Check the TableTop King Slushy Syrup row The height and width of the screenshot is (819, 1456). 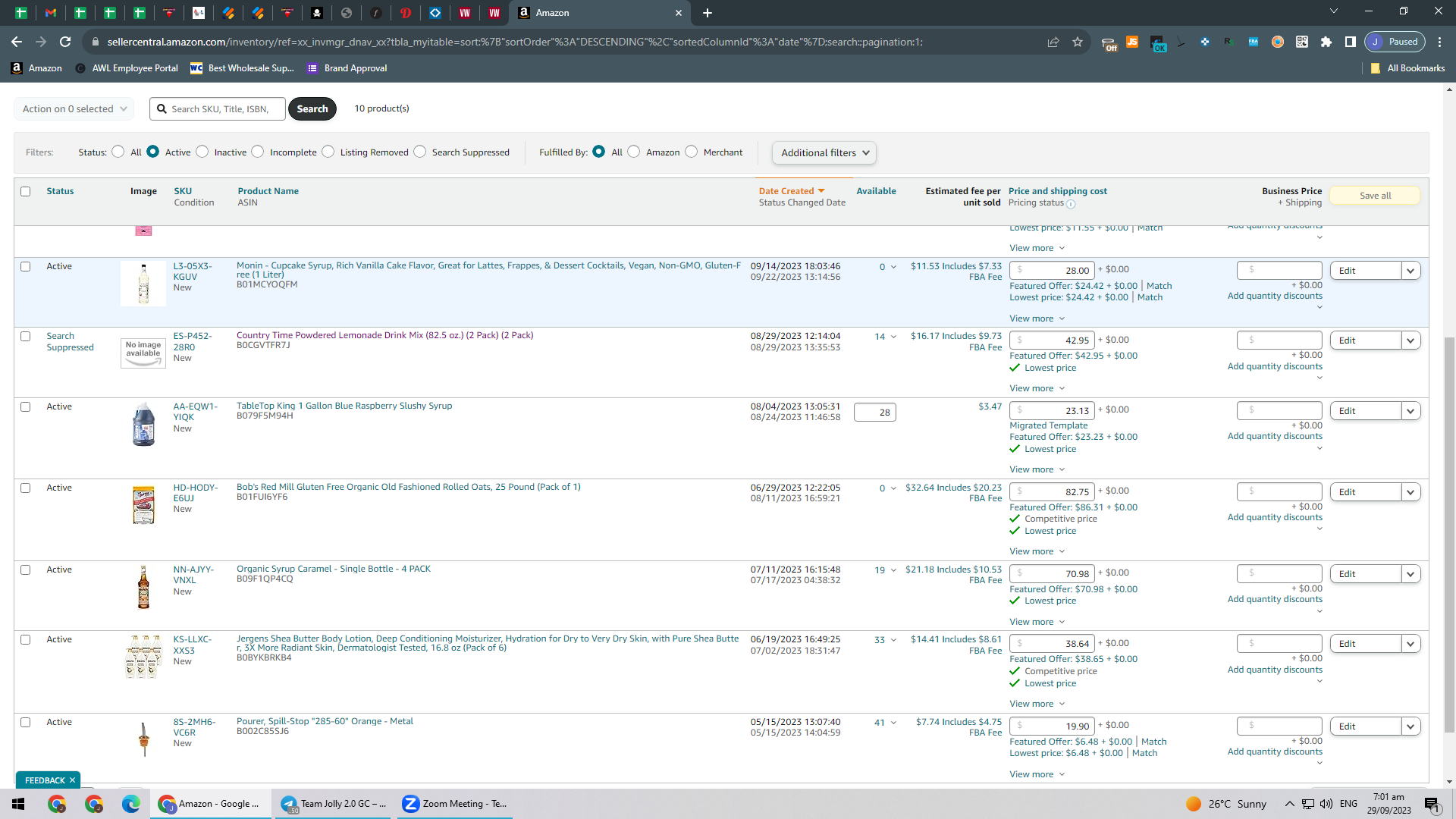[x=26, y=406]
